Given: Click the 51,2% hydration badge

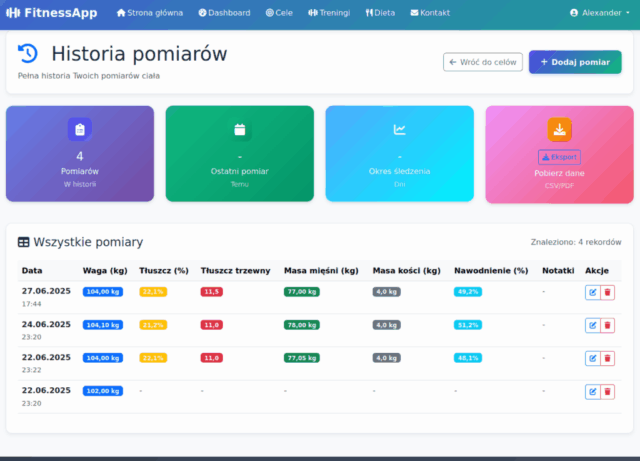Looking at the screenshot, I should 468,325.
